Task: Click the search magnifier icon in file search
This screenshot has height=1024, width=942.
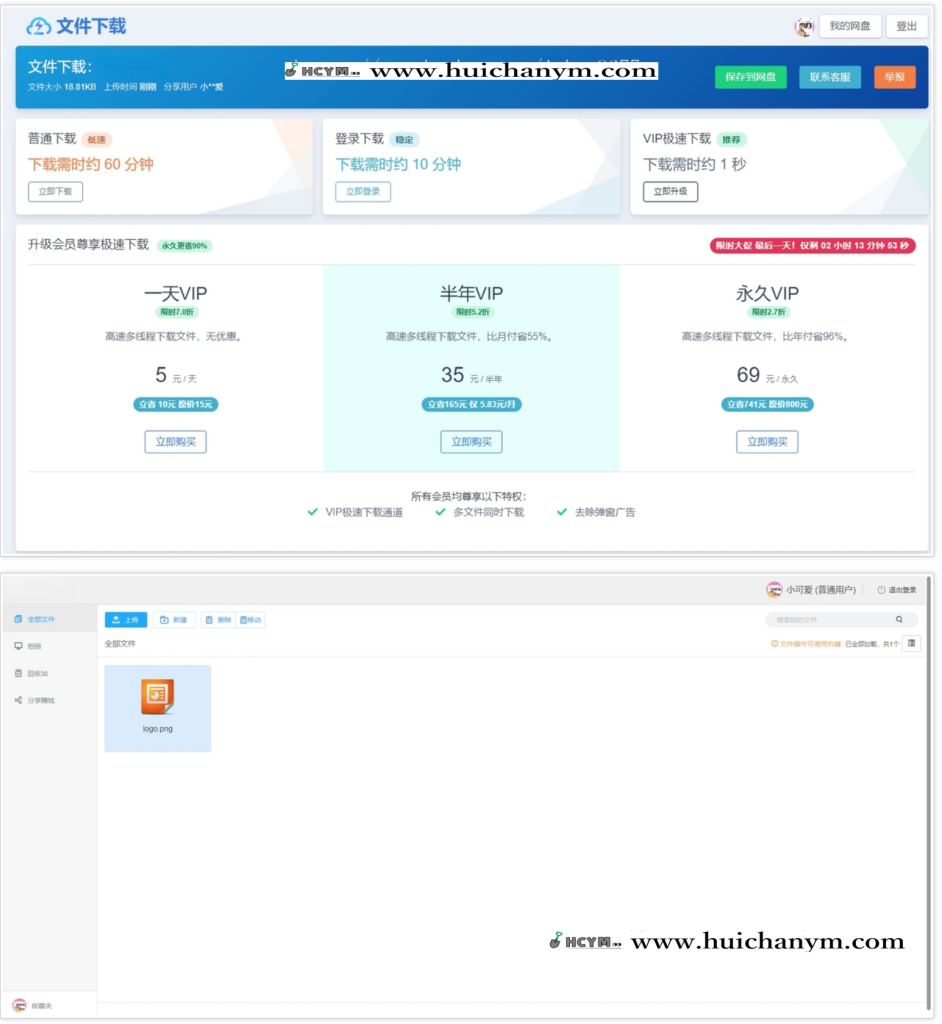Action: point(899,620)
